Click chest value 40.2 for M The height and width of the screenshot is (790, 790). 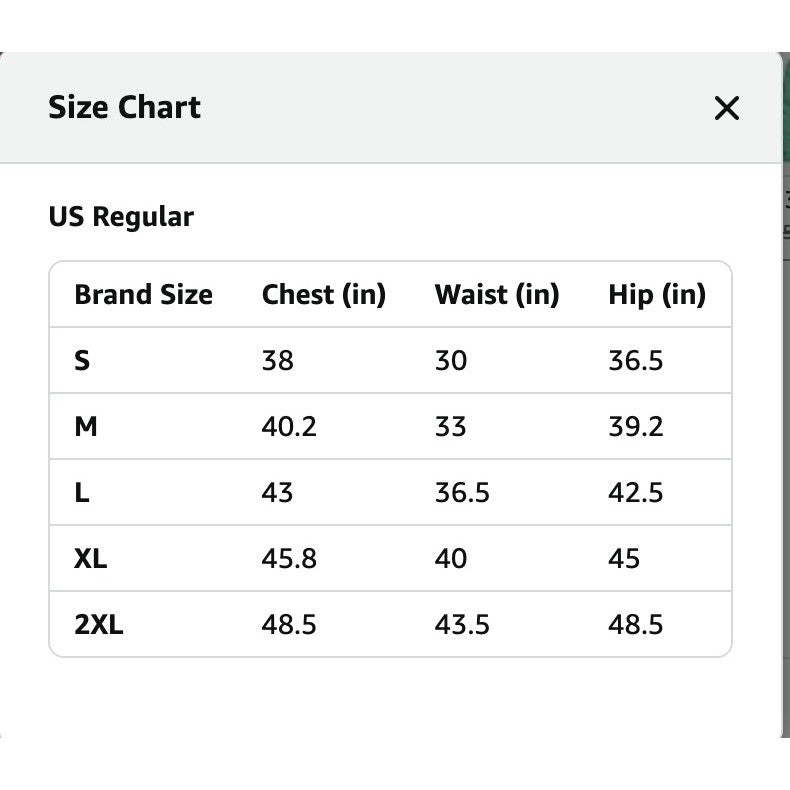point(289,427)
